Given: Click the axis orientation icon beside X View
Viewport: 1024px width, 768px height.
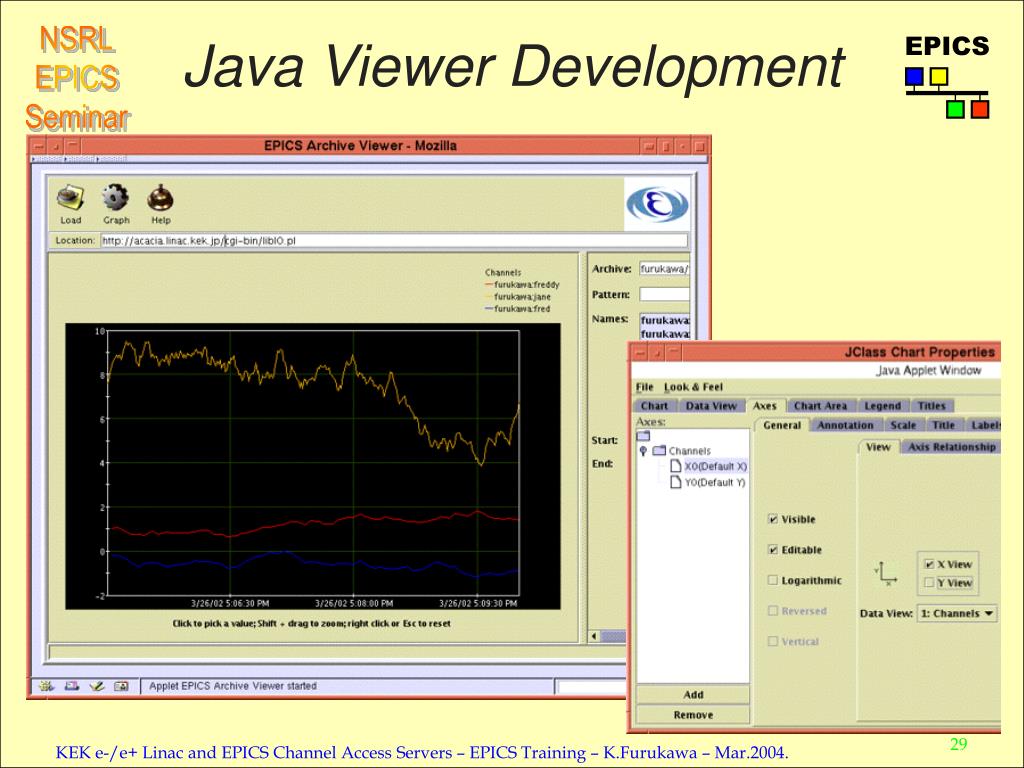Looking at the screenshot, I should pos(886,573).
